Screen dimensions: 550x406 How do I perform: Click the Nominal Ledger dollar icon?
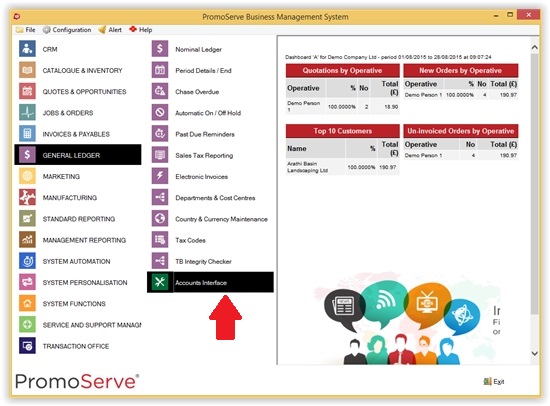click(160, 49)
